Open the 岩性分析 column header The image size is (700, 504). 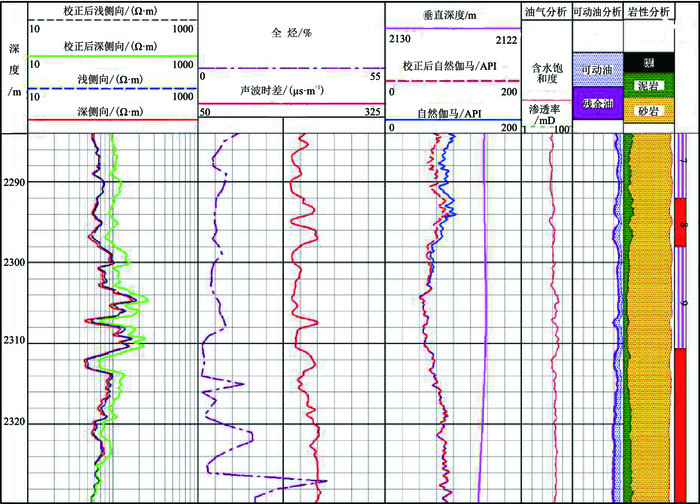pyautogui.click(x=647, y=11)
